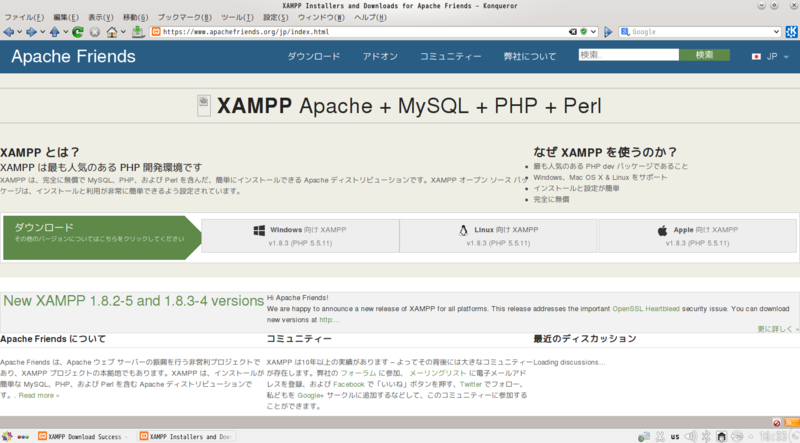Open the フォーラム link
This screenshot has width=800, height=443.
click(358, 374)
